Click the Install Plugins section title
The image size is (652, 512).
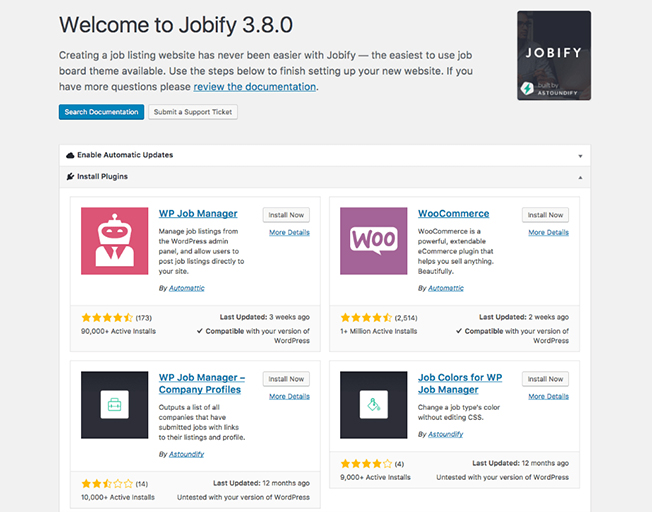point(102,177)
